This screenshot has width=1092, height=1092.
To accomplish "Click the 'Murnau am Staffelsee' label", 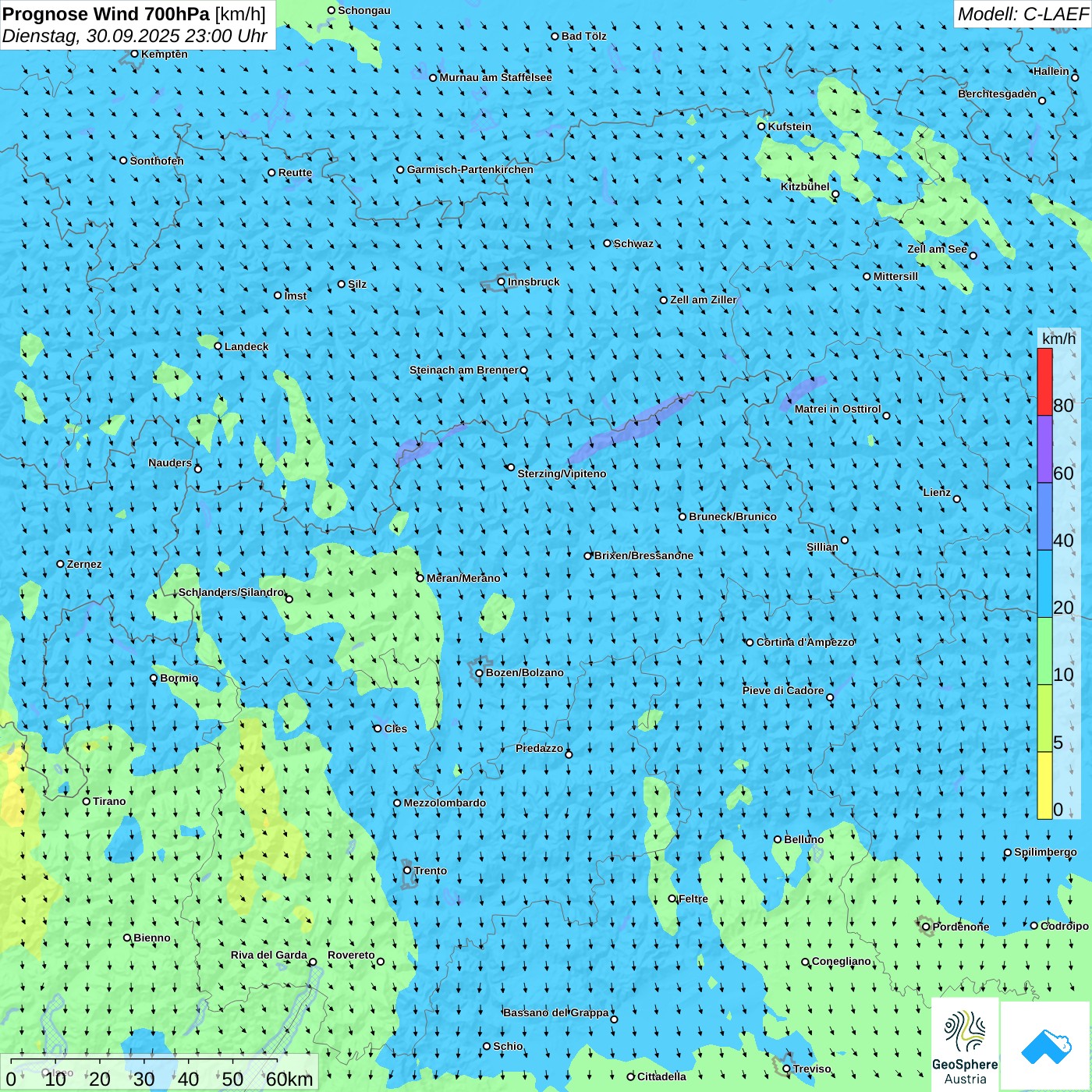I will [x=495, y=77].
